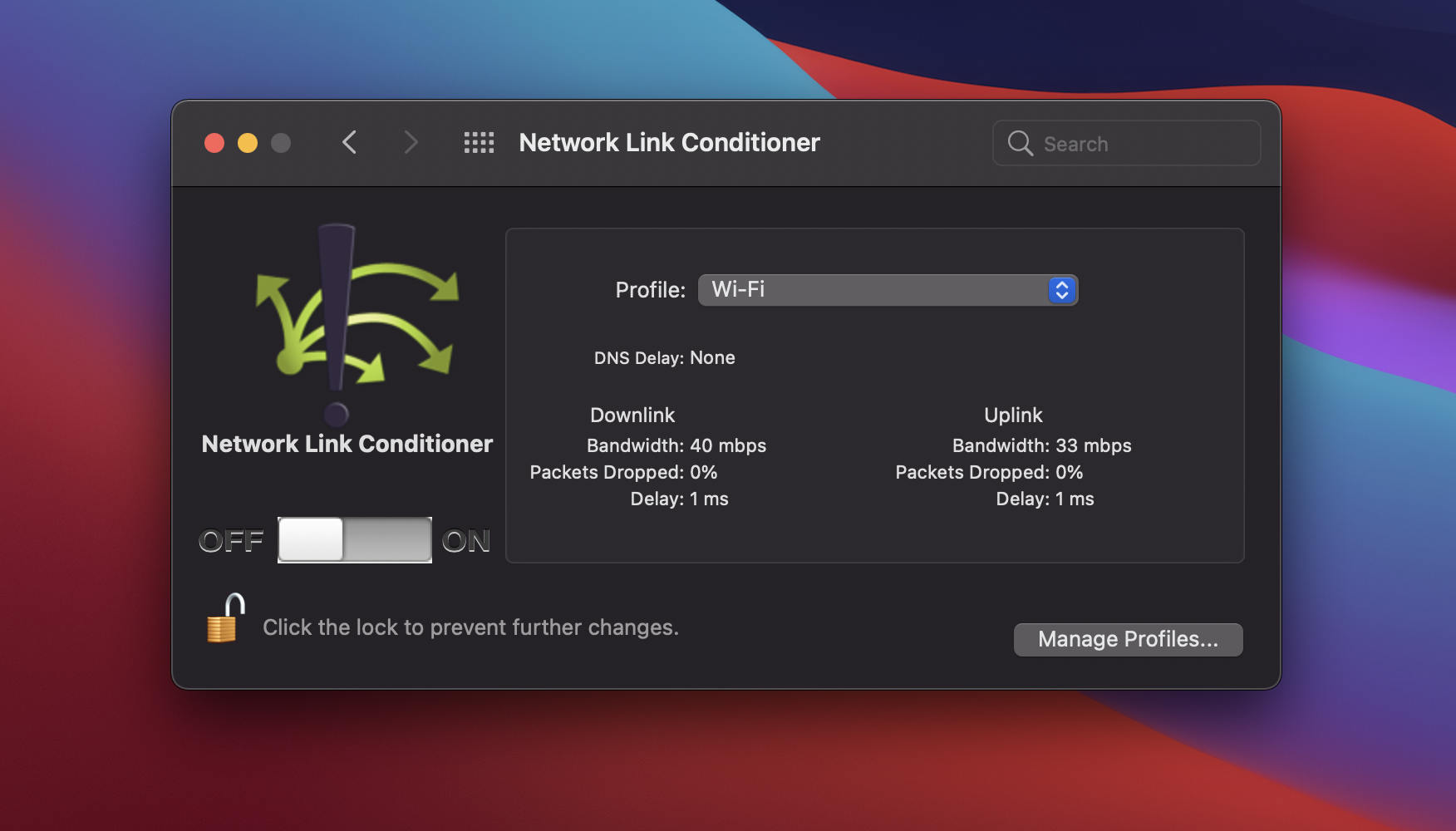The width and height of the screenshot is (1456, 831).
Task: Click the OFF label beside the switch
Action: (231, 540)
